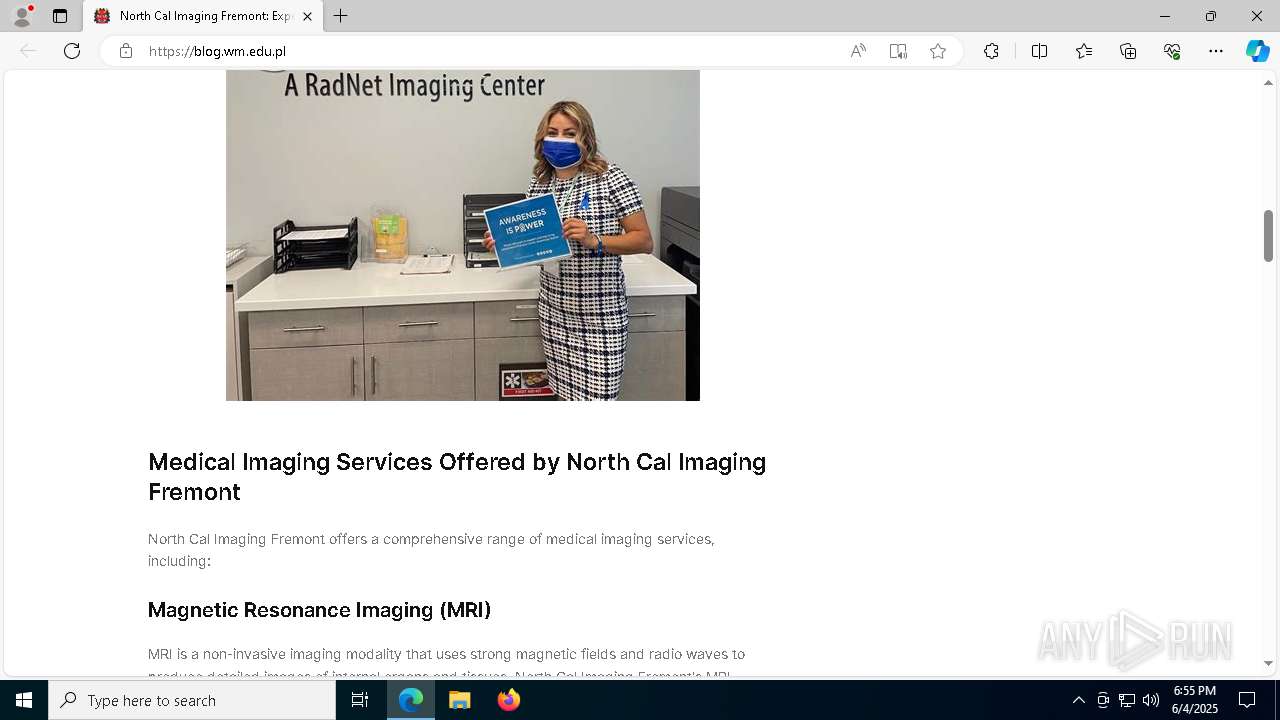Launch Firefox from taskbar
The image size is (1280, 720).
coord(509,700)
